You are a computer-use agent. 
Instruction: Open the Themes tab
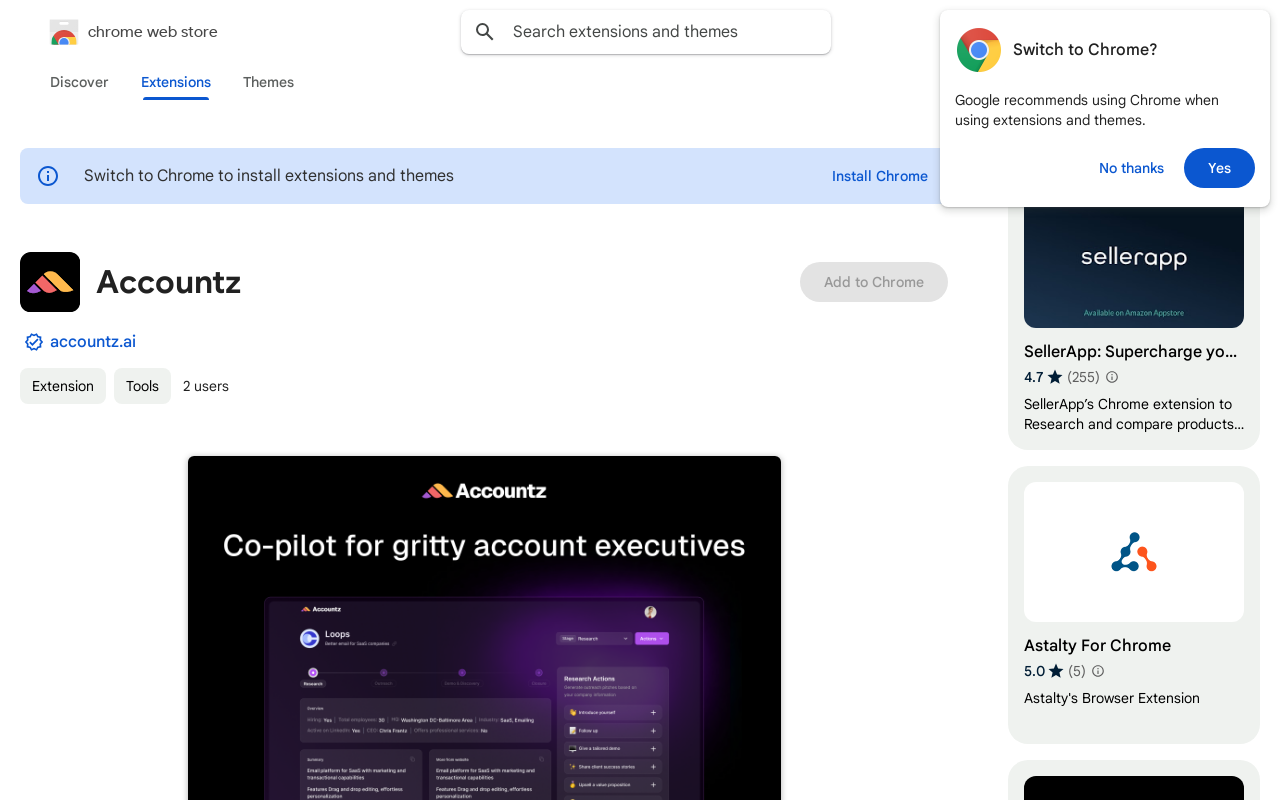click(268, 82)
